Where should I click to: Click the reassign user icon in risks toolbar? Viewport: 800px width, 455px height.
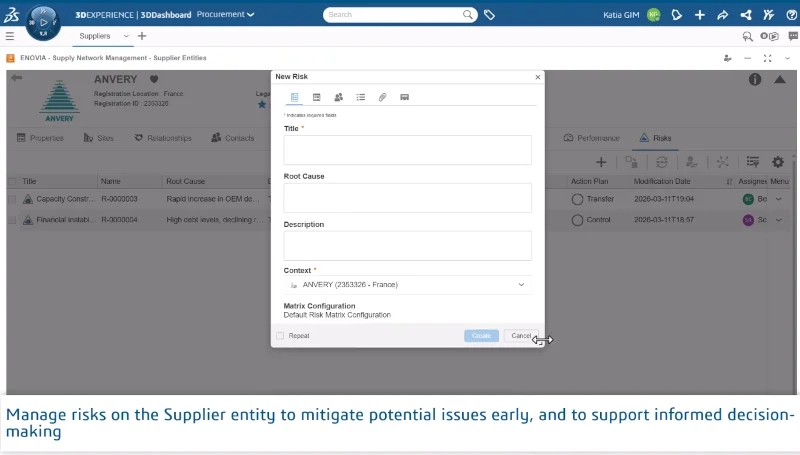692,162
